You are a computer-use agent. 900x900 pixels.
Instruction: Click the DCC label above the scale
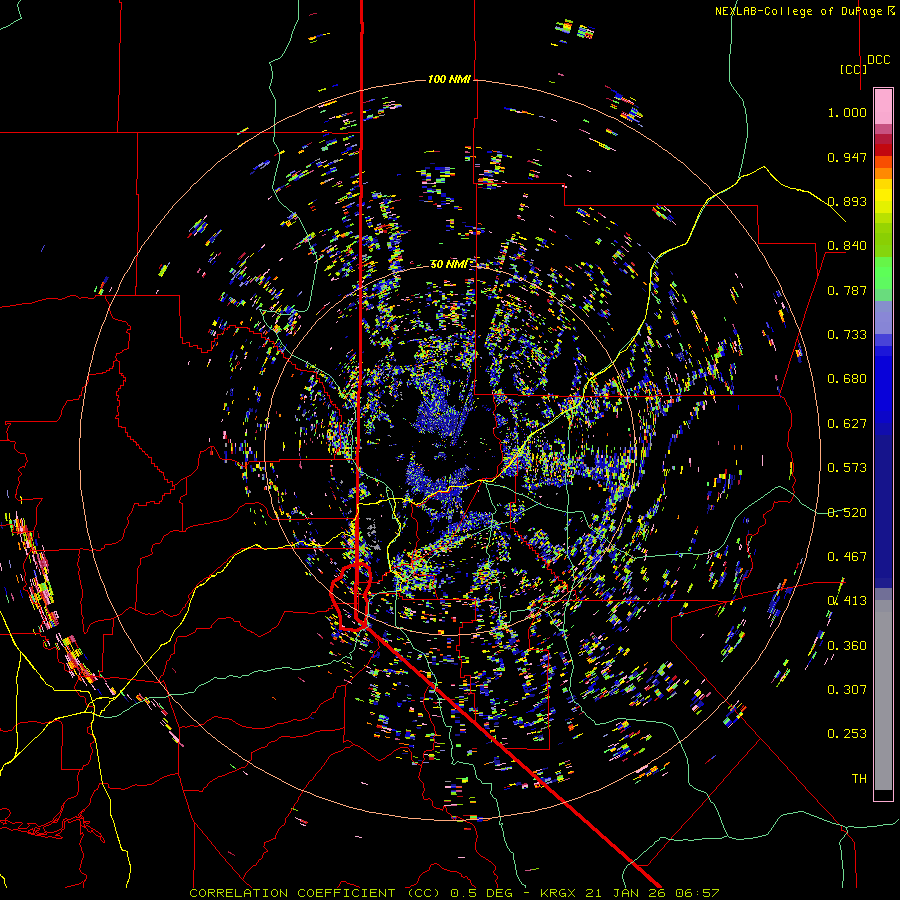point(879,60)
